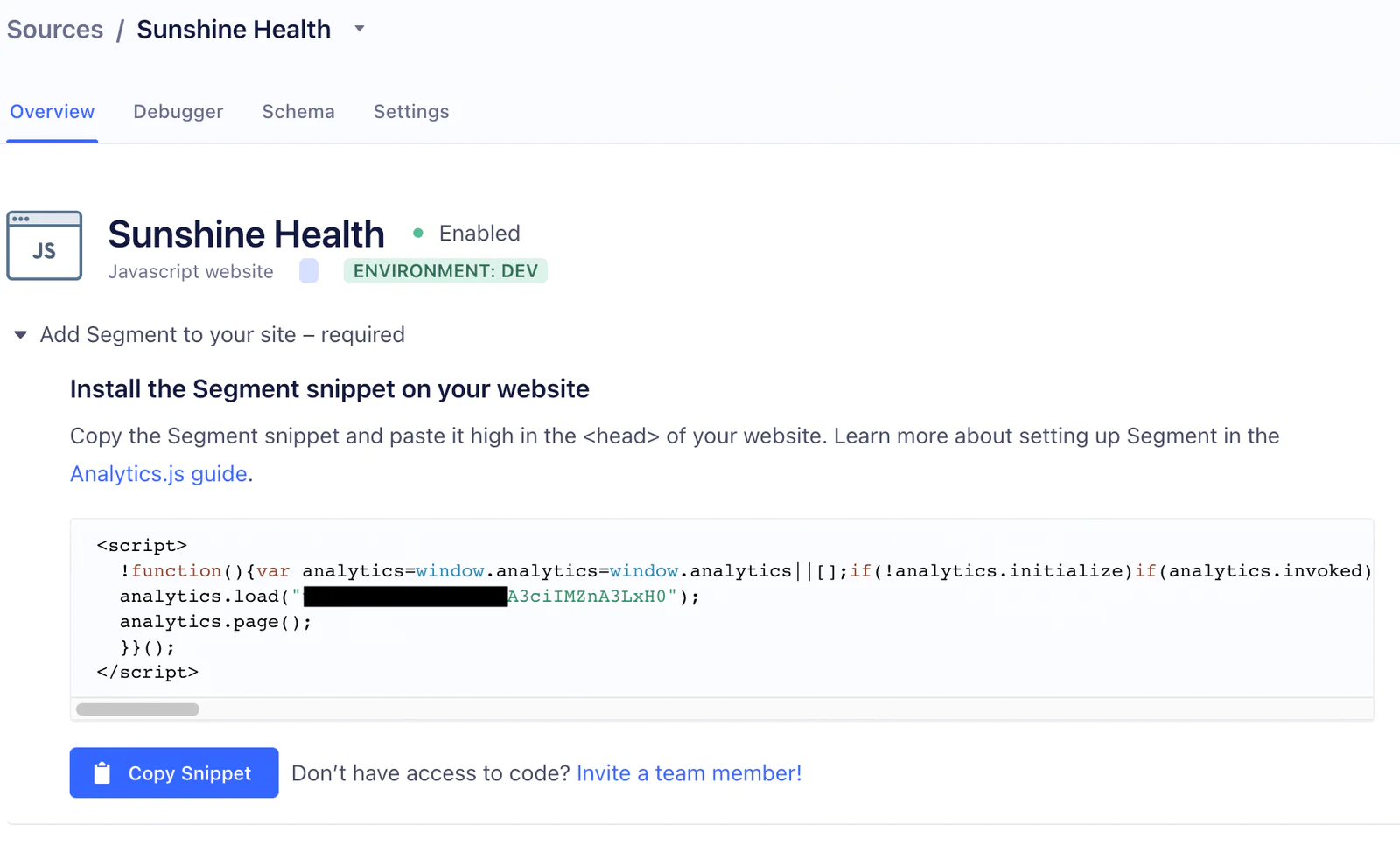Click the ENVIRONMENT: DEV label tag
This screenshot has height=852, width=1400.
tap(445, 271)
